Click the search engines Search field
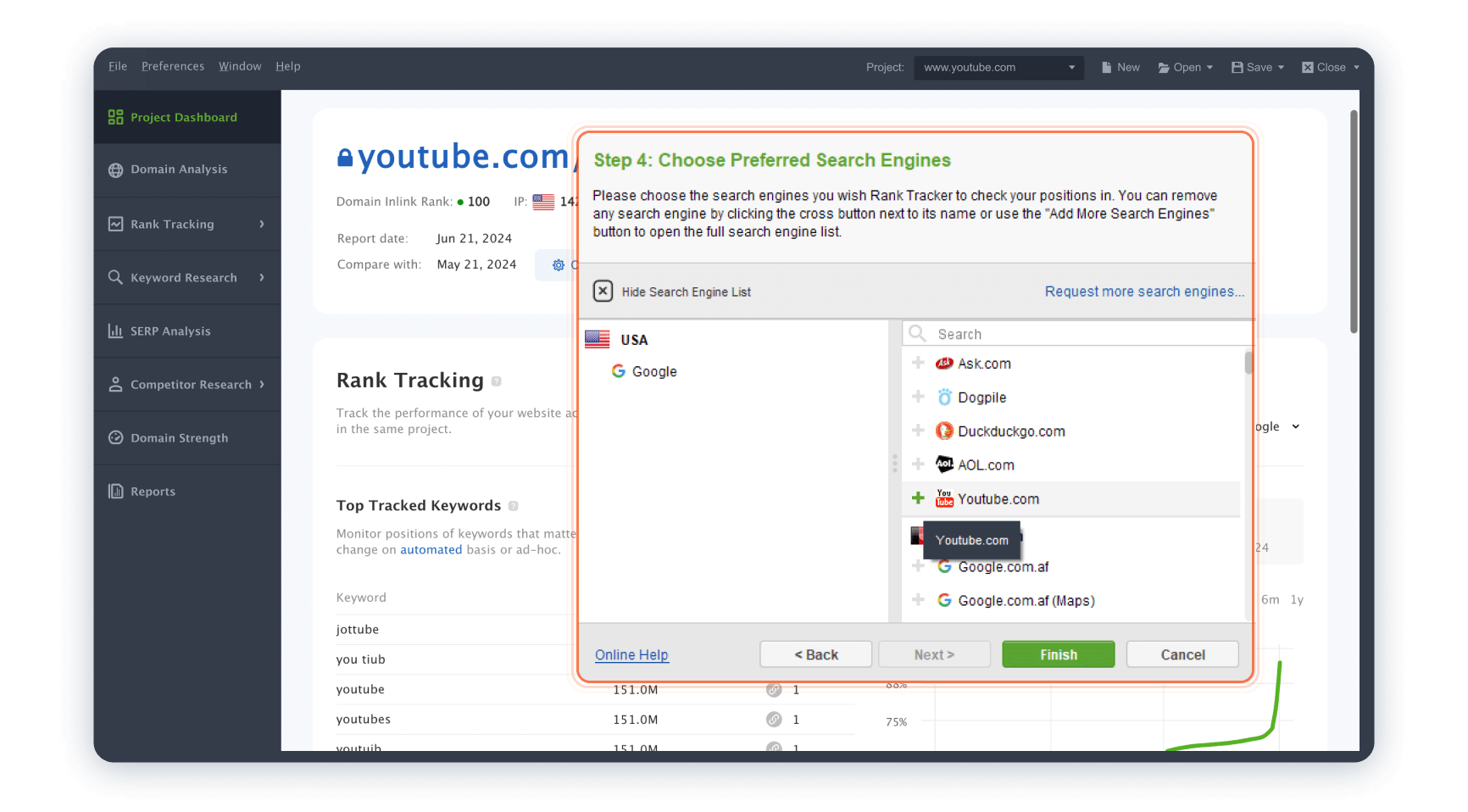The height and width of the screenshot is (812, 1468). (x=1076, y=334)
